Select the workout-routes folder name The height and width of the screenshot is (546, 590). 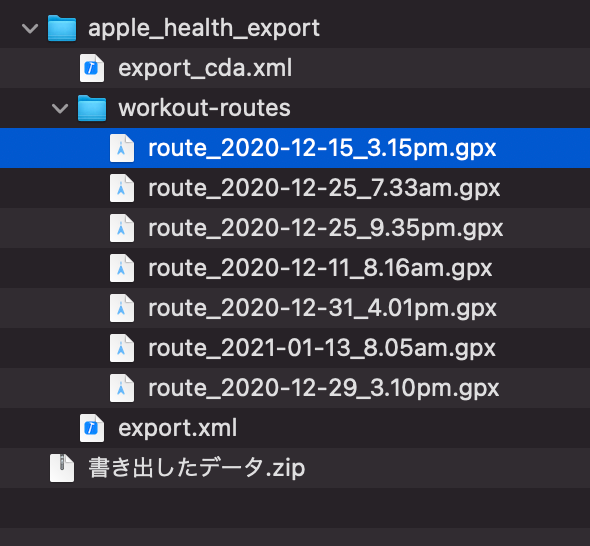click(x=204, y=108)
